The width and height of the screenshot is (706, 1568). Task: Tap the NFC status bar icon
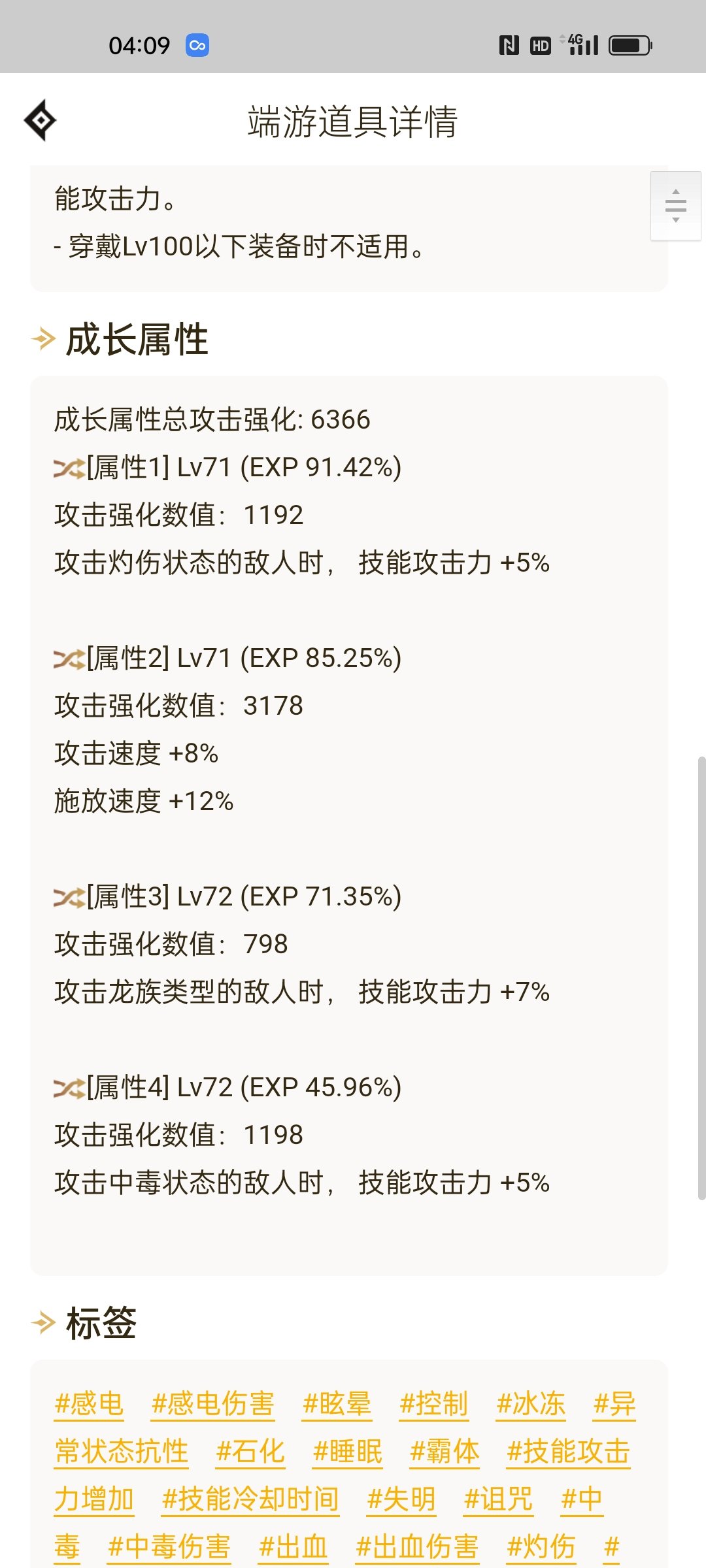tap(509, 45)
